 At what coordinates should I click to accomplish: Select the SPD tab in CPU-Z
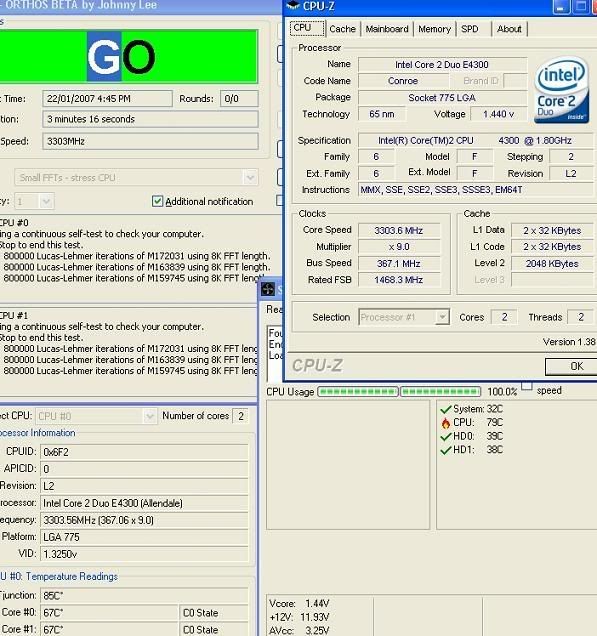click(x=470, y=29)
